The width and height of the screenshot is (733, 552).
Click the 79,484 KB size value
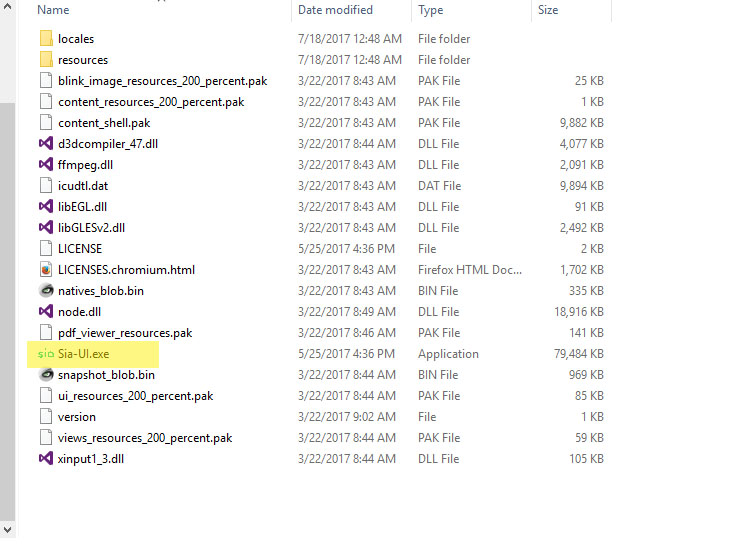[x=579, y=354]
